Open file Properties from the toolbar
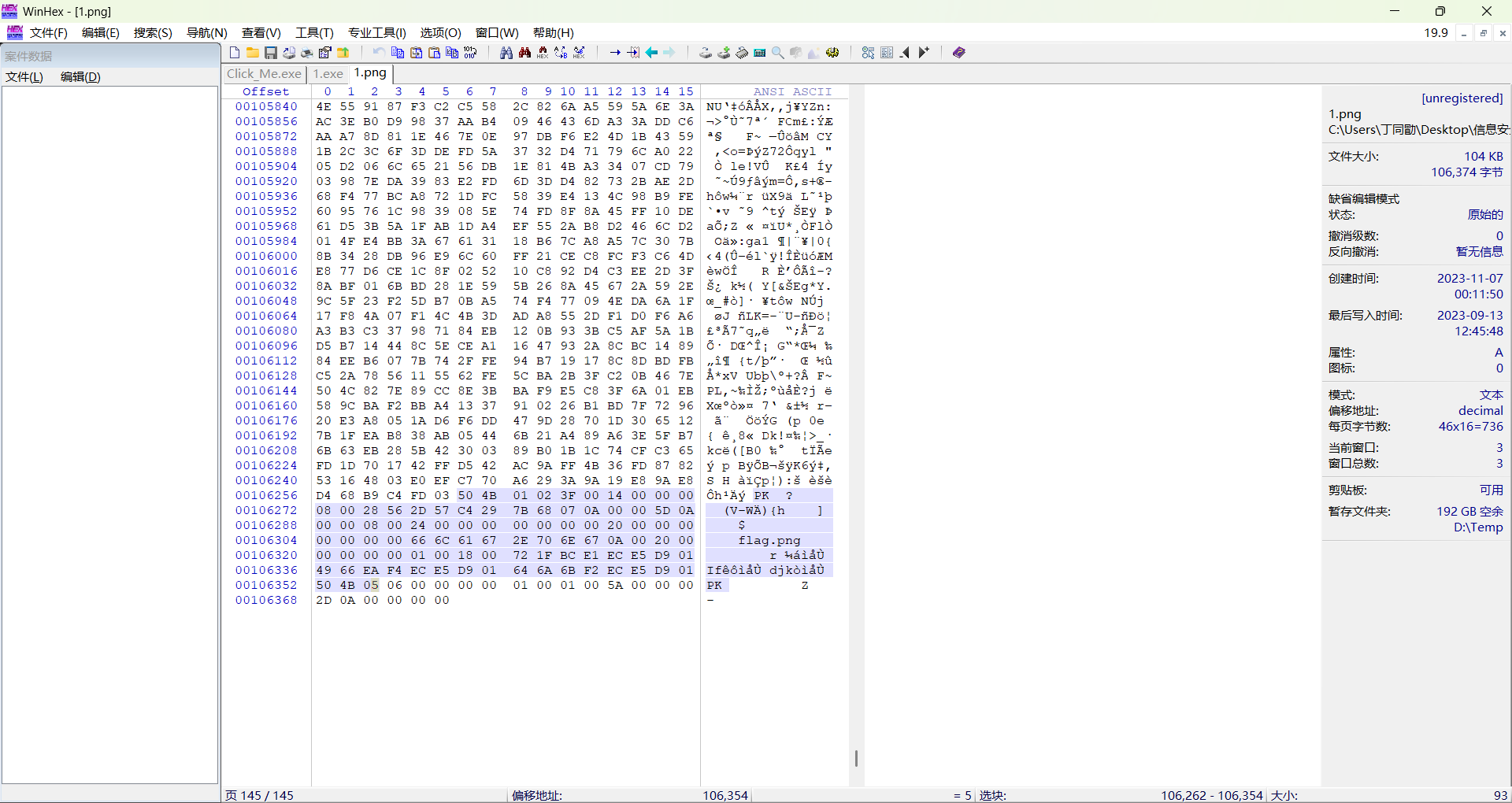The image size is (1512, 803). click(x=325, y=53)
